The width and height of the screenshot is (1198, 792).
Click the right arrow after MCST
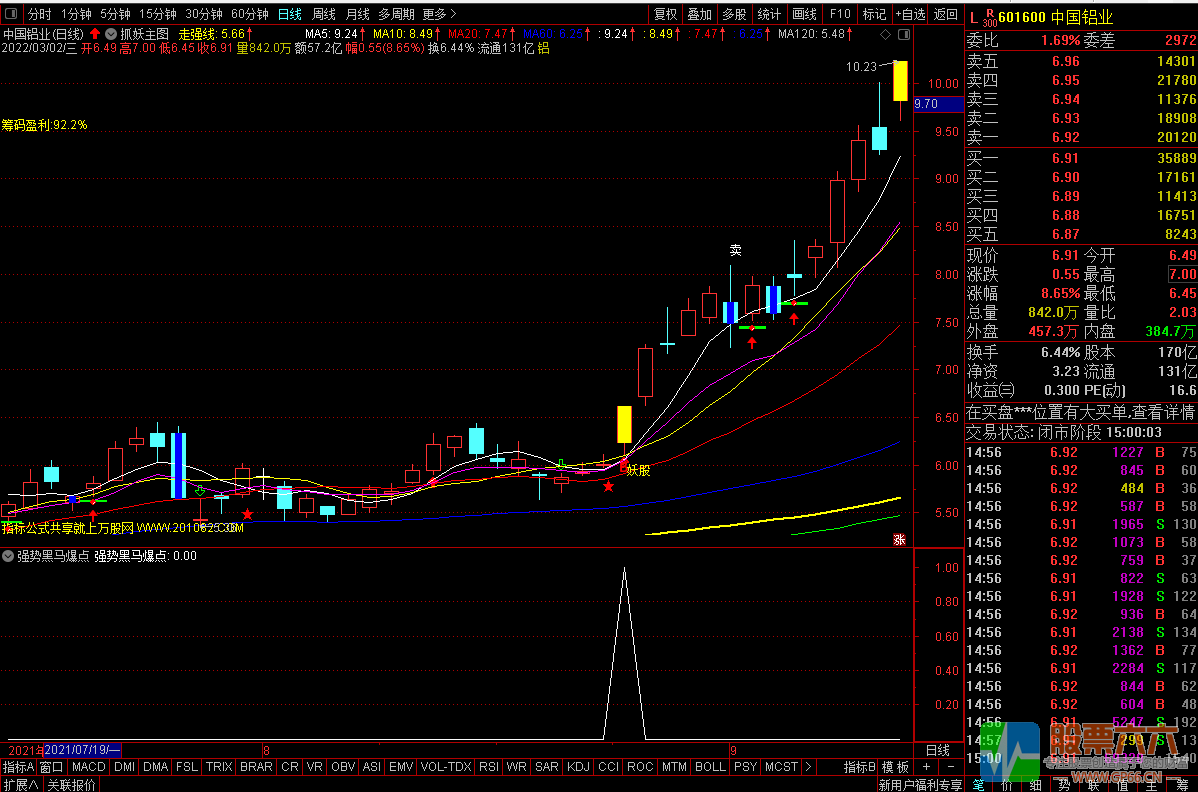tap(808, 767)
